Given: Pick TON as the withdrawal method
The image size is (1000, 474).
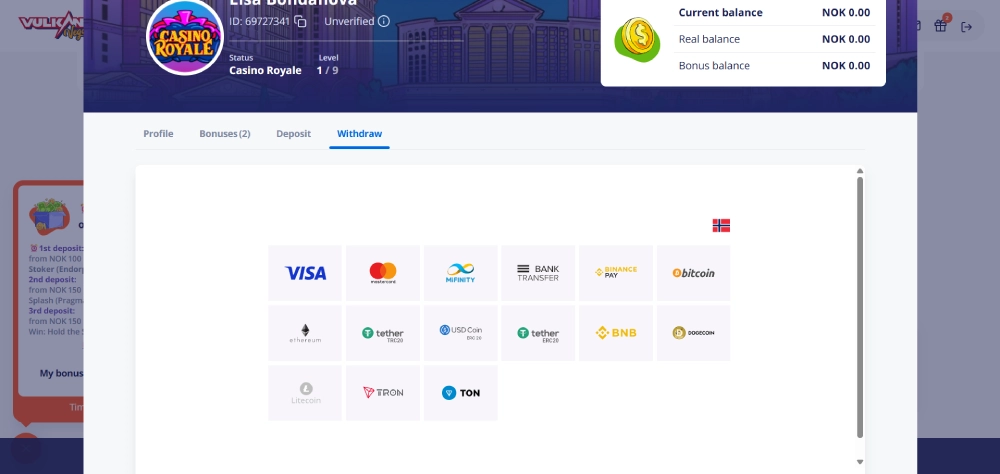Looking at the screenshot, I should 460,393.
